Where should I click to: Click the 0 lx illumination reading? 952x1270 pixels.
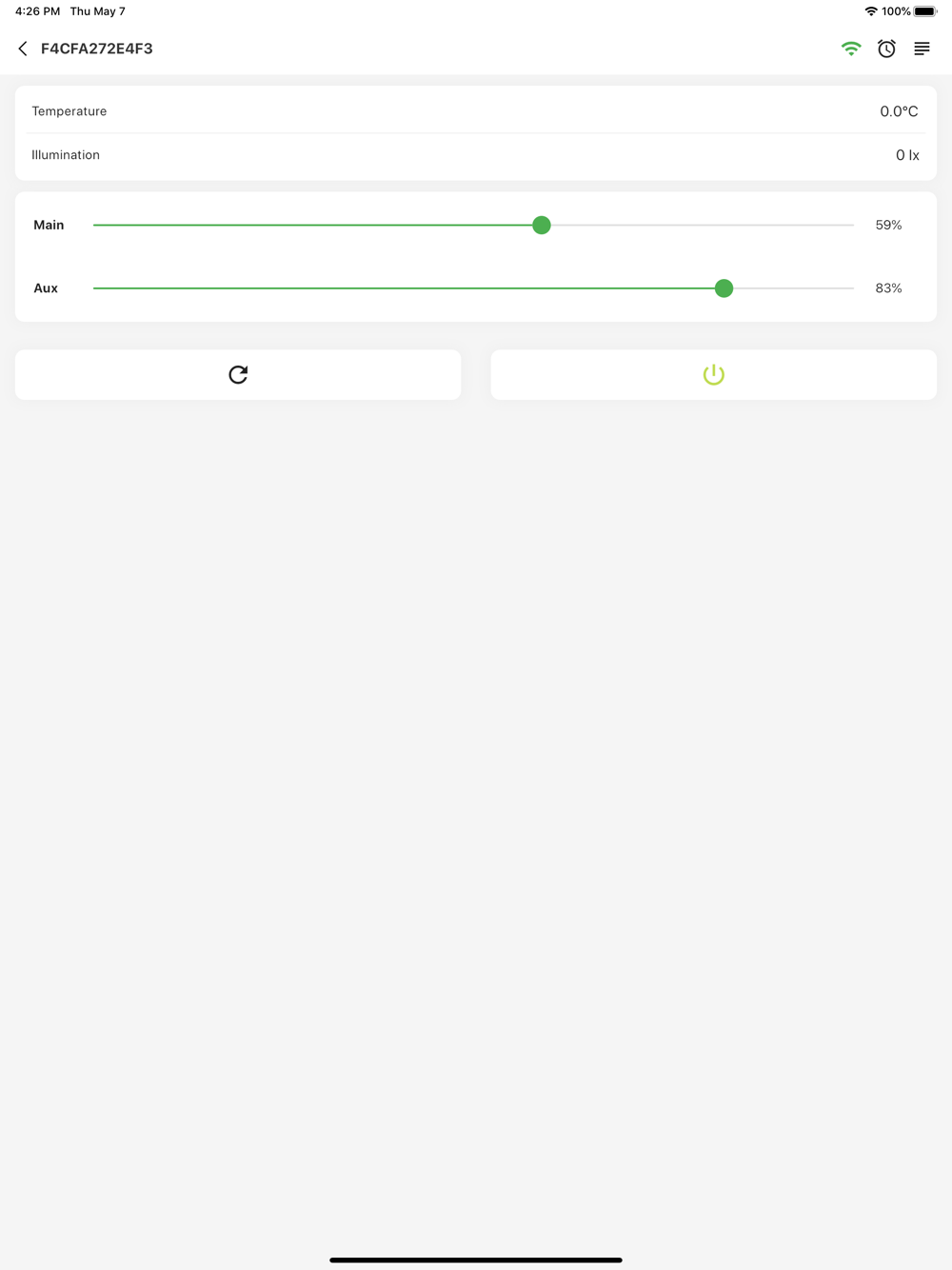pos(907,155)
